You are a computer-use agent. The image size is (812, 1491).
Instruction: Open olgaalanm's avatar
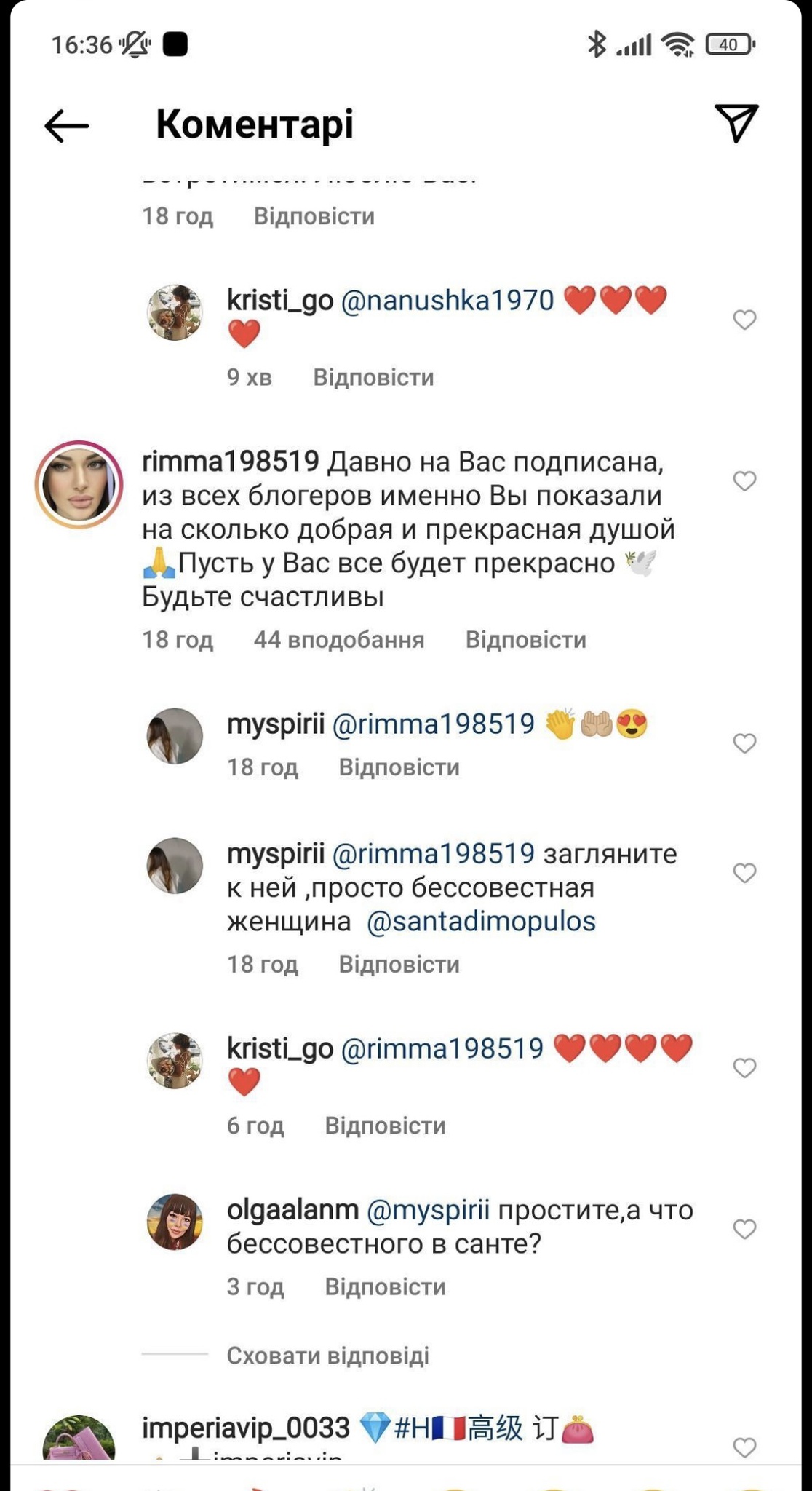coord(175,1222)
